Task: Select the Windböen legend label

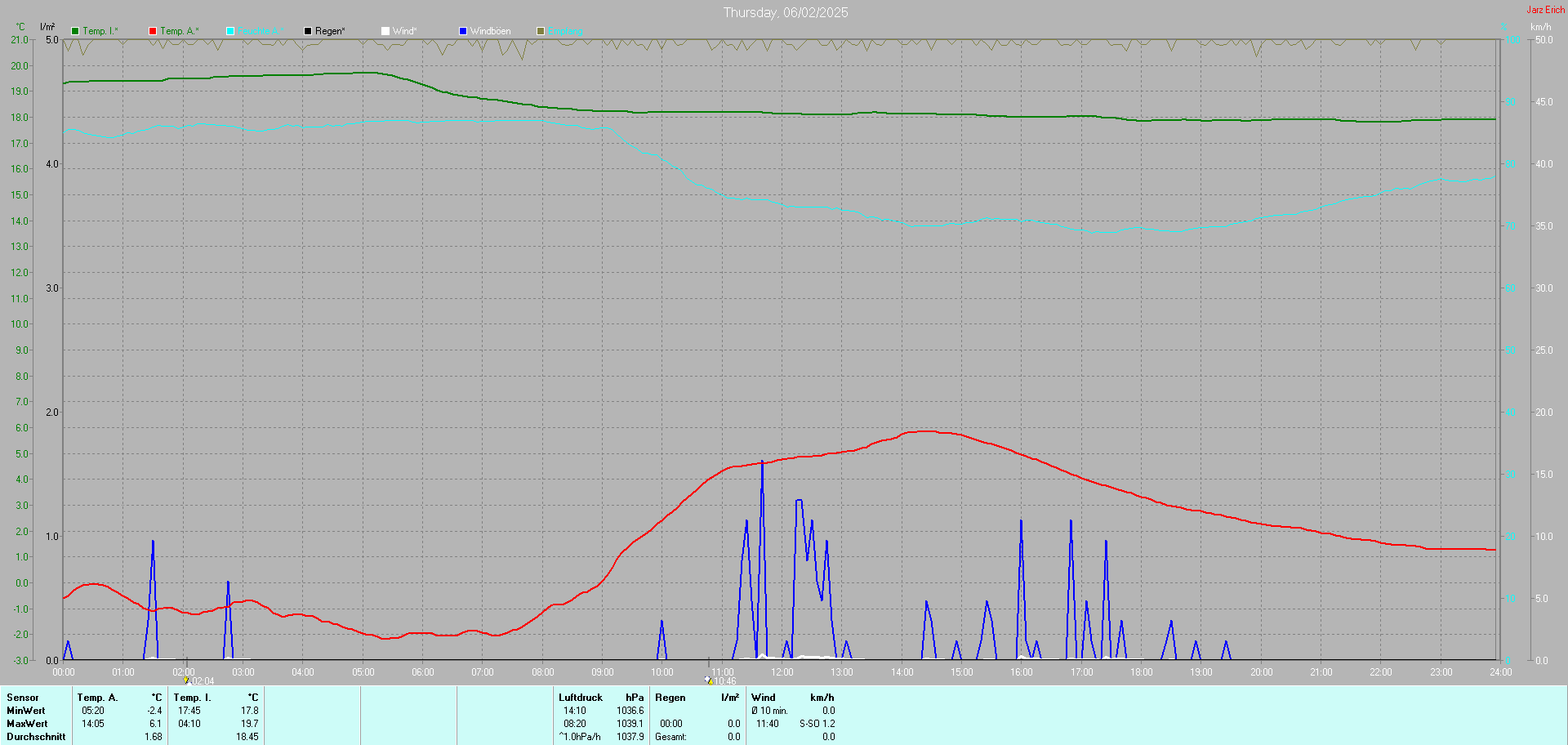Action: (491, 31)
